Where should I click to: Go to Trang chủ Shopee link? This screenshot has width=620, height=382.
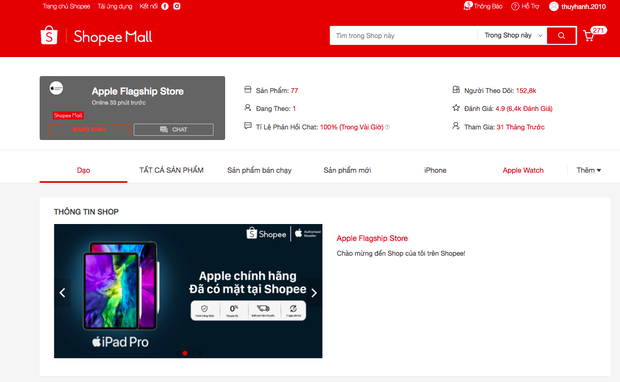[66, 6]
